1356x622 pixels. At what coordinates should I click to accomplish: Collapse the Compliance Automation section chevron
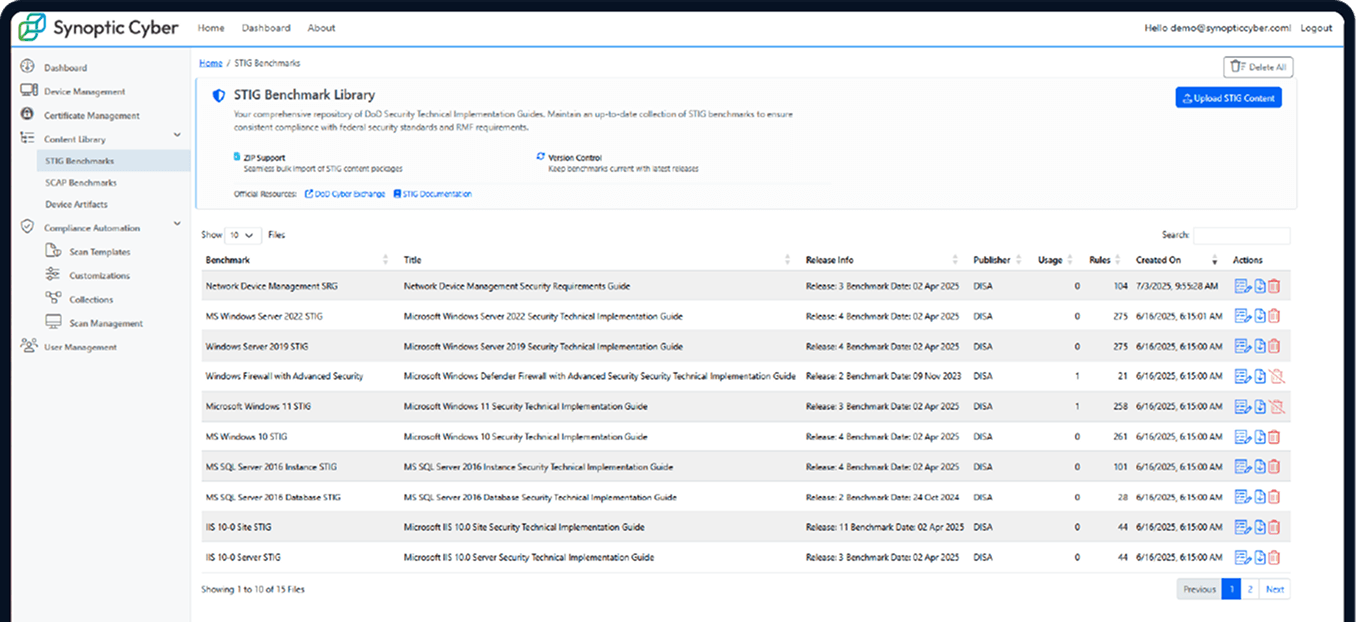coord(177,225)
